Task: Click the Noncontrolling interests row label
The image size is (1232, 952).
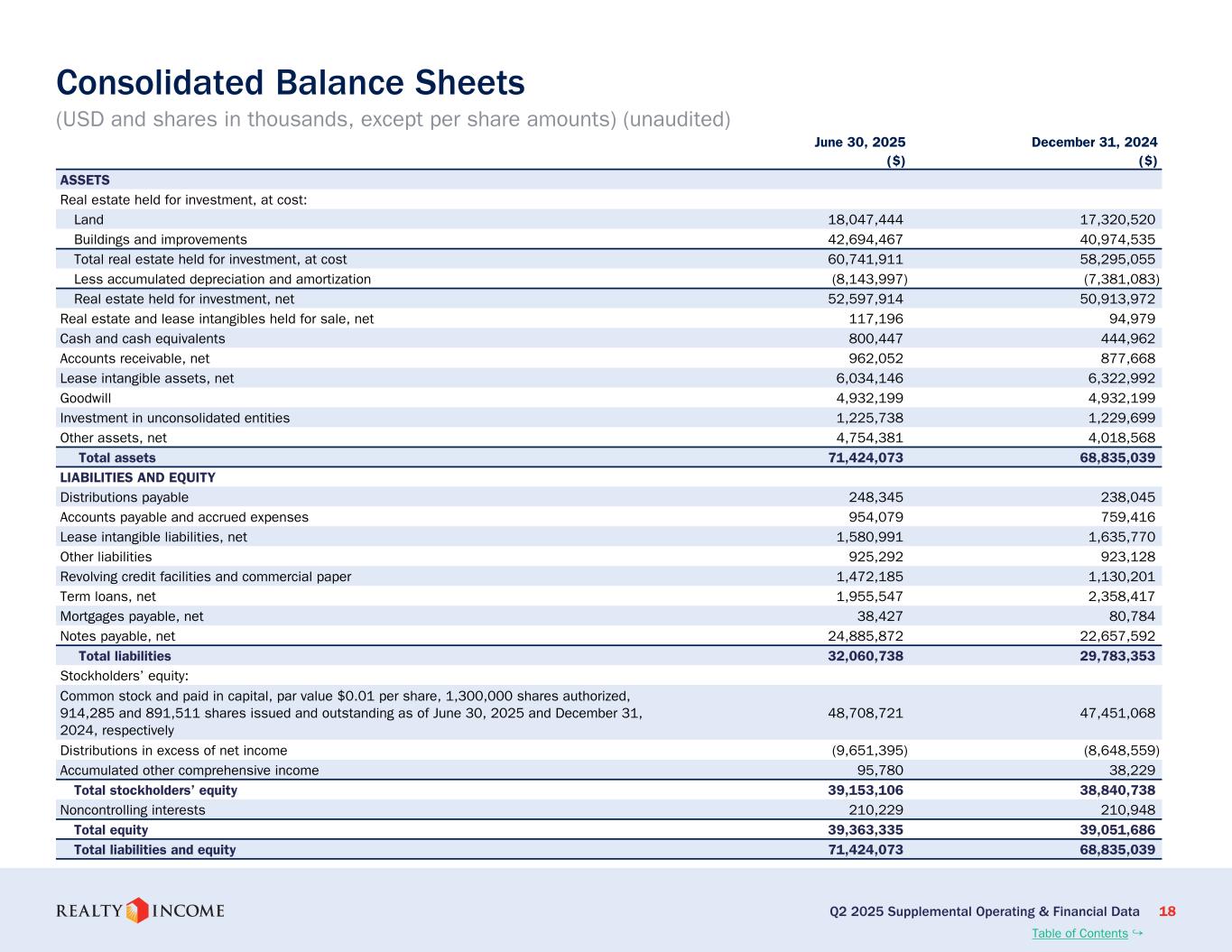Action: (133, 810)
